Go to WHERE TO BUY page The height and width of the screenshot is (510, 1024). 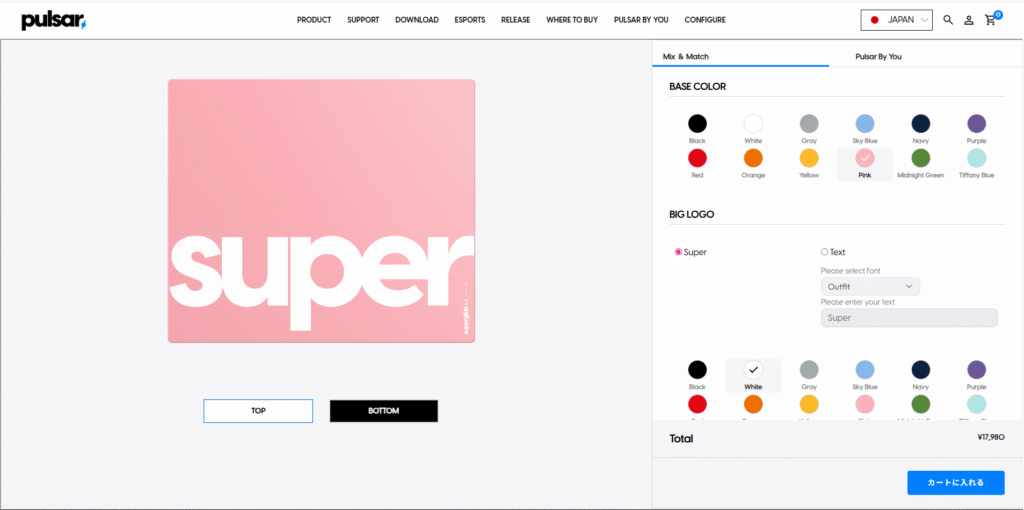[x=572, y=20]
